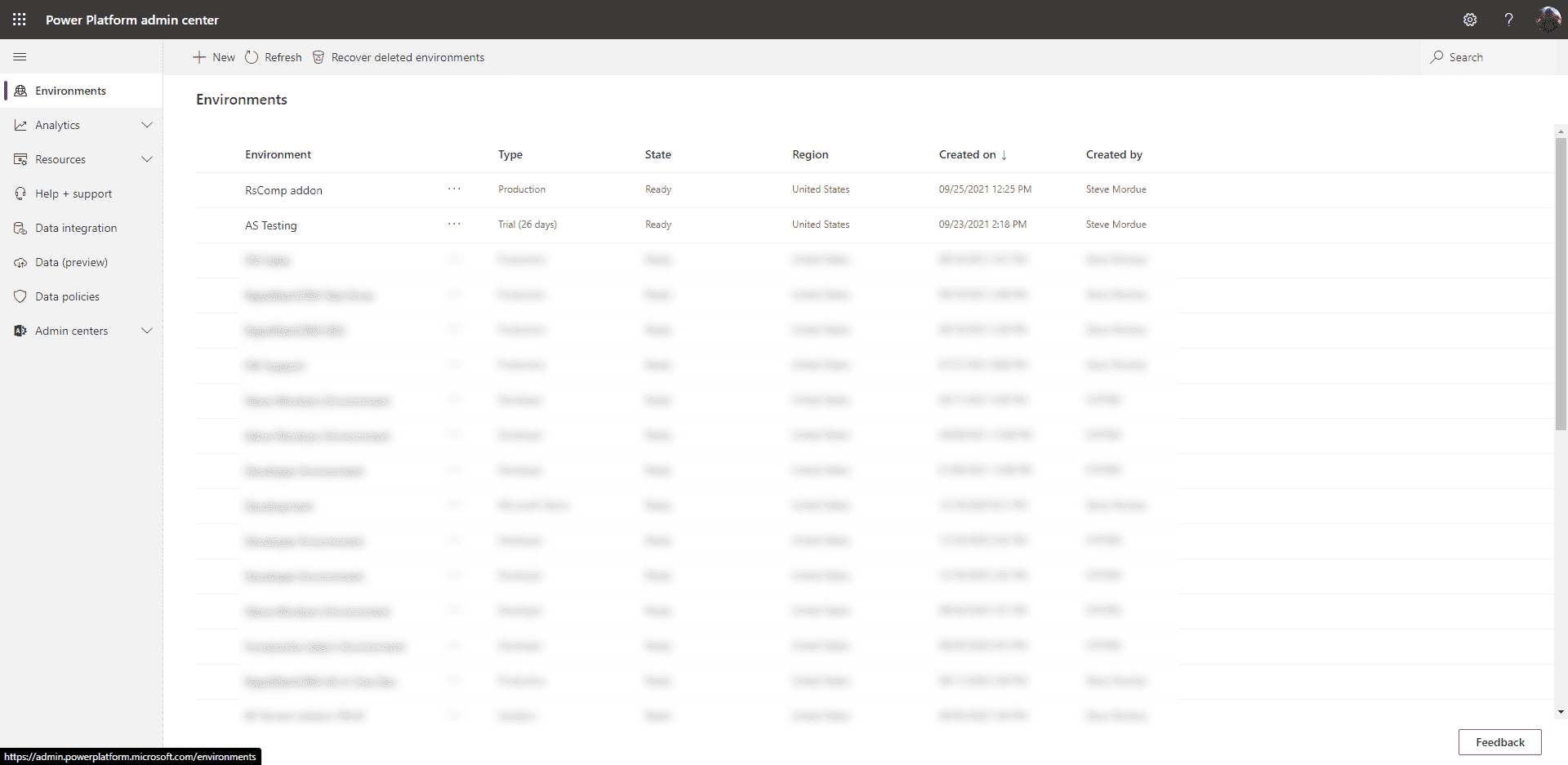Click the account profile avatar
The height and width of the screenshot is (765, 1568).
click(x=1548, y=20)
